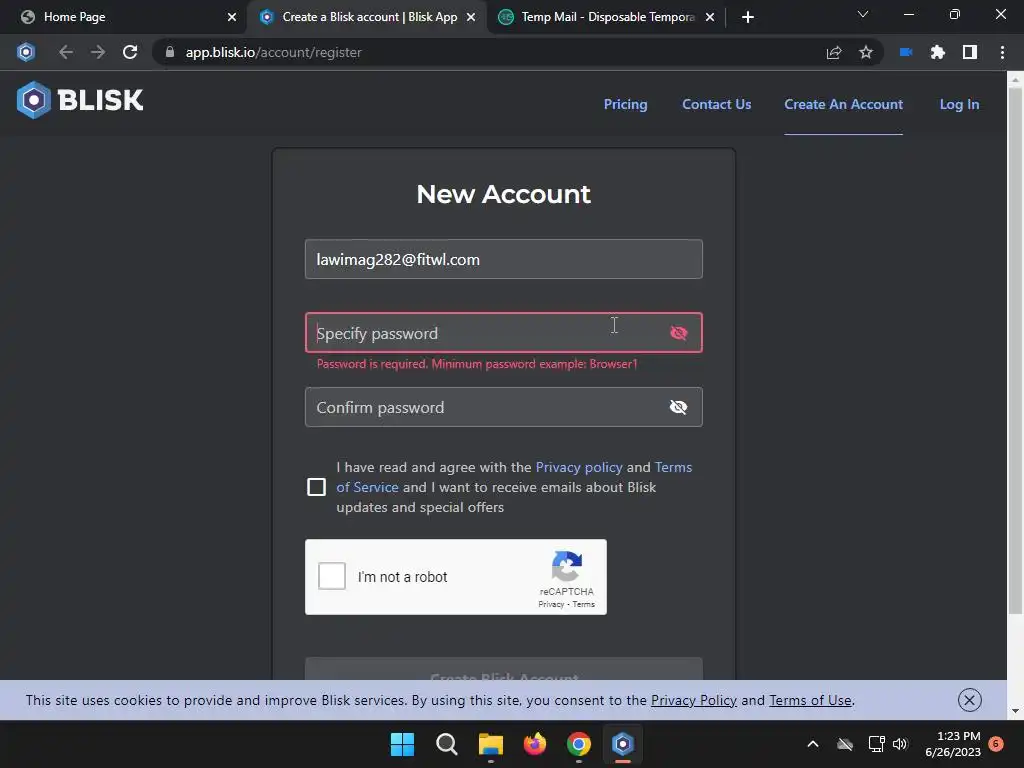1024x768 pixels.
Task: Go to the Log In page
Action: point(959,104)
